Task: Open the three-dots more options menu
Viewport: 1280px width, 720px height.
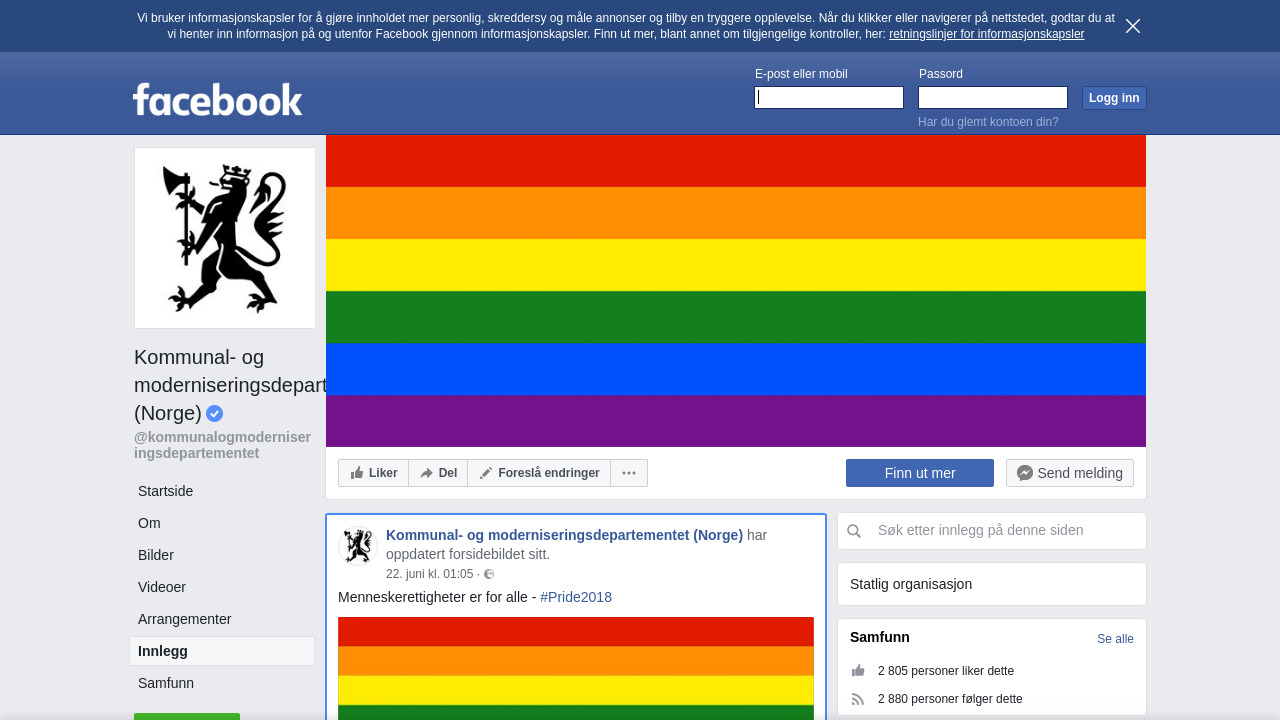Action: point(629,473)
